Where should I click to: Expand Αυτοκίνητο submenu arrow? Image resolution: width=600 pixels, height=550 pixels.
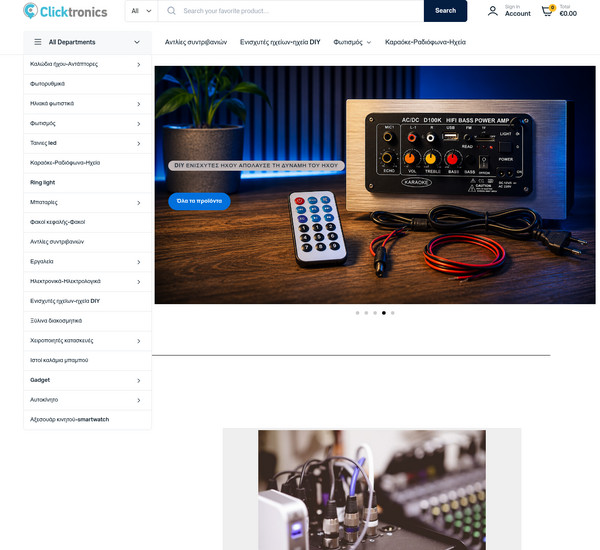point(139,400)
